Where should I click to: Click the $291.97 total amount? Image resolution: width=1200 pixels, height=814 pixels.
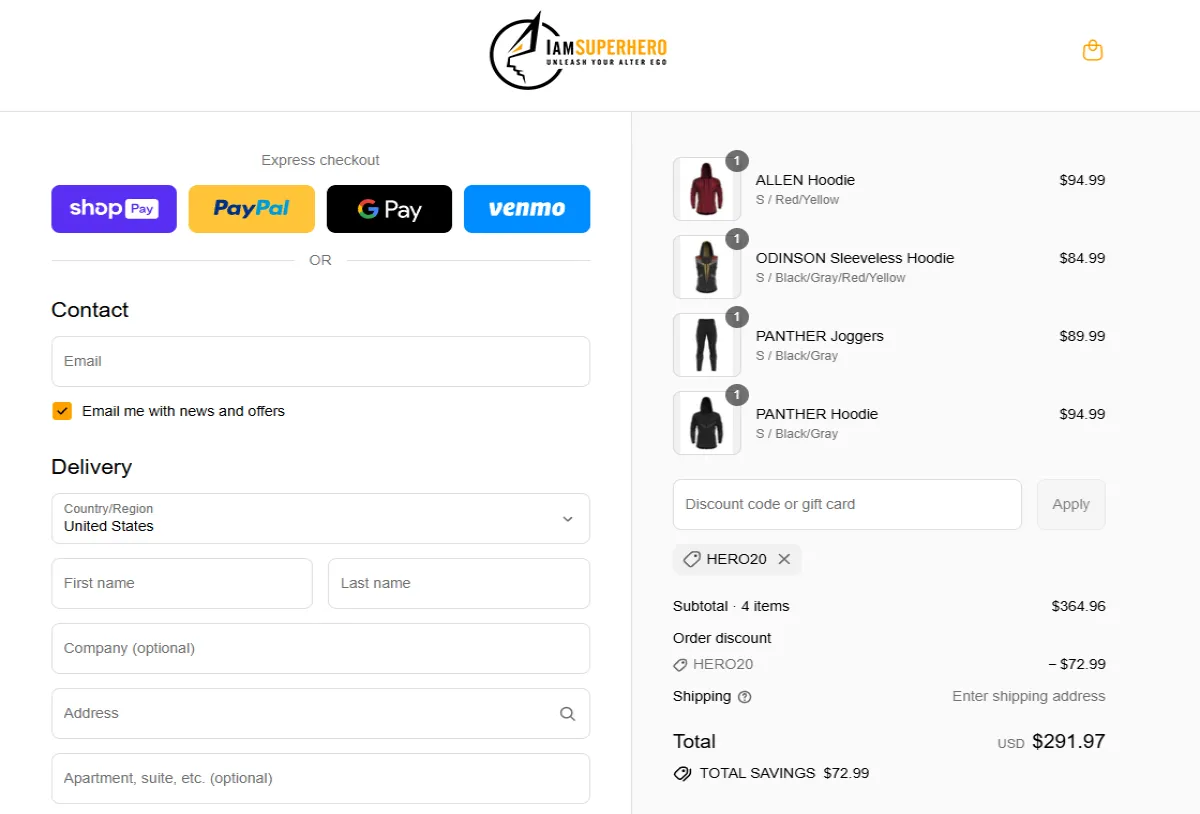tap(1069, 741)
